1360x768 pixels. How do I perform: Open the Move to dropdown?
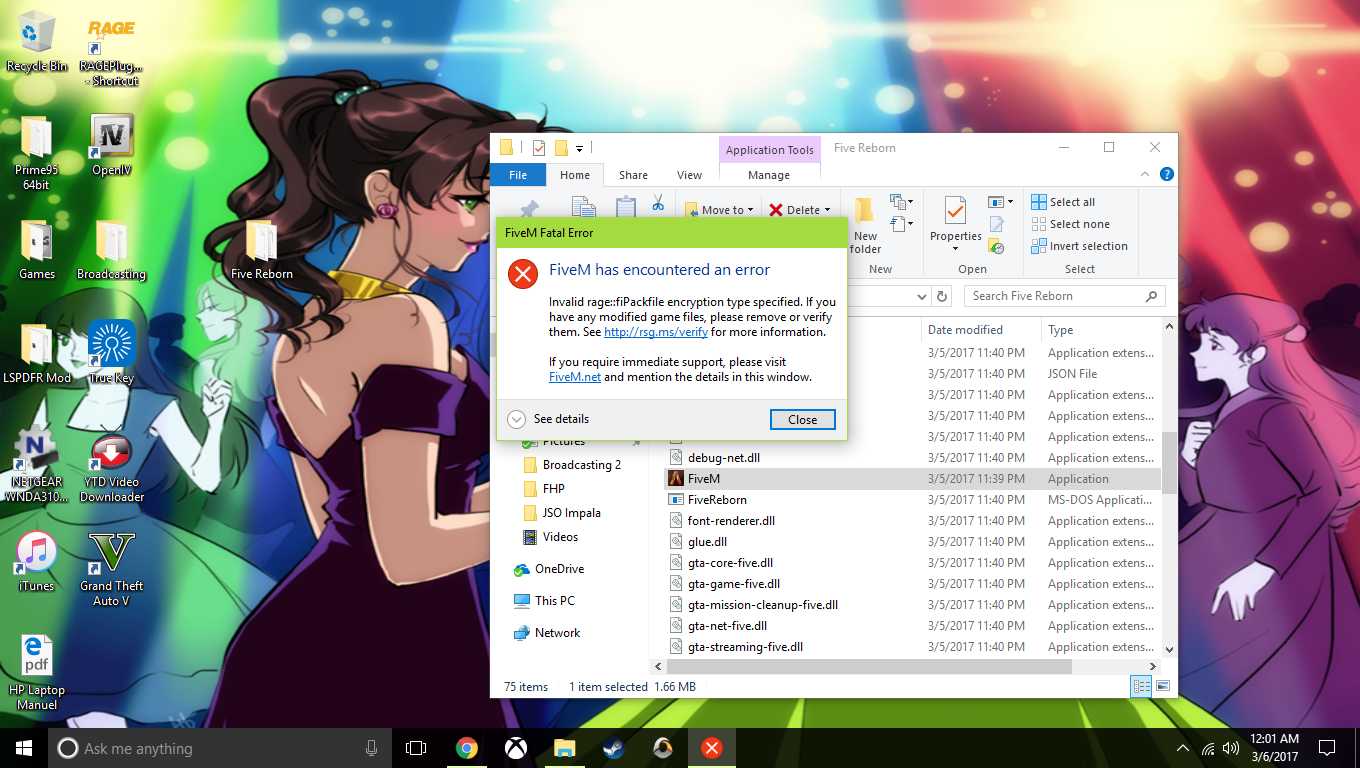pos(720,210)
